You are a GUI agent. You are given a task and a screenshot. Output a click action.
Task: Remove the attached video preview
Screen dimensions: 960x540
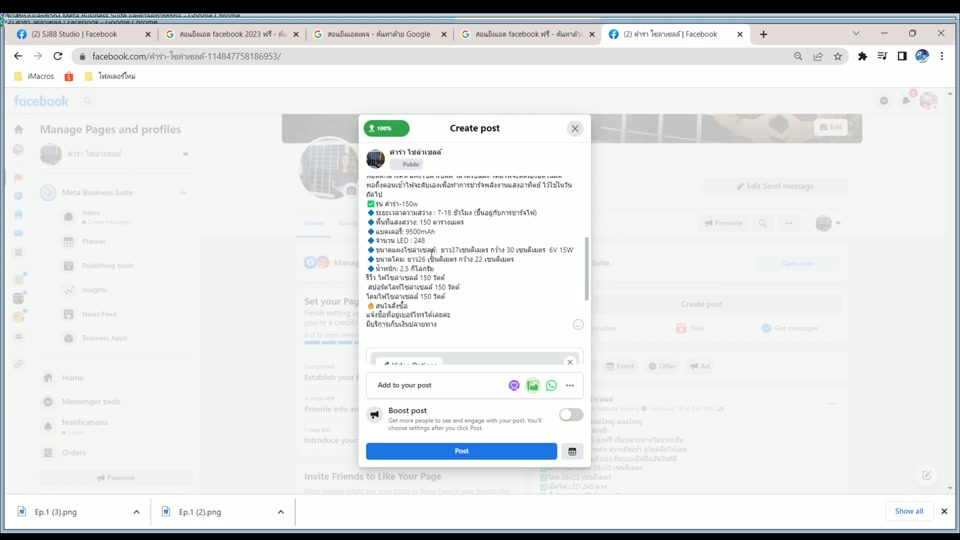coord(570,362)
